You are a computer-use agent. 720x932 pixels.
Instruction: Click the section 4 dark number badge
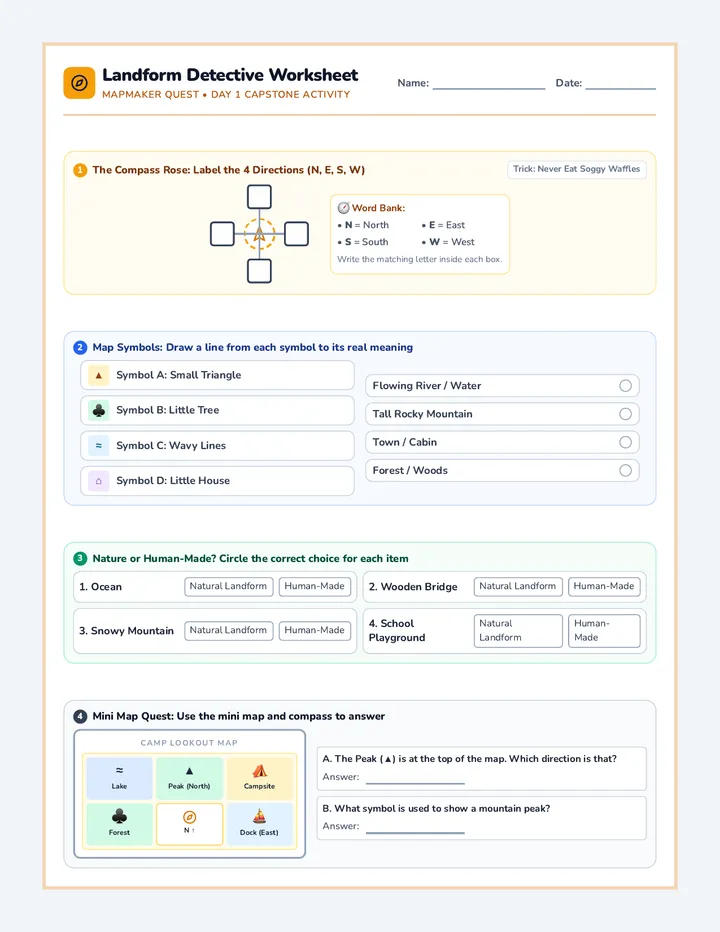coord(80,717)
